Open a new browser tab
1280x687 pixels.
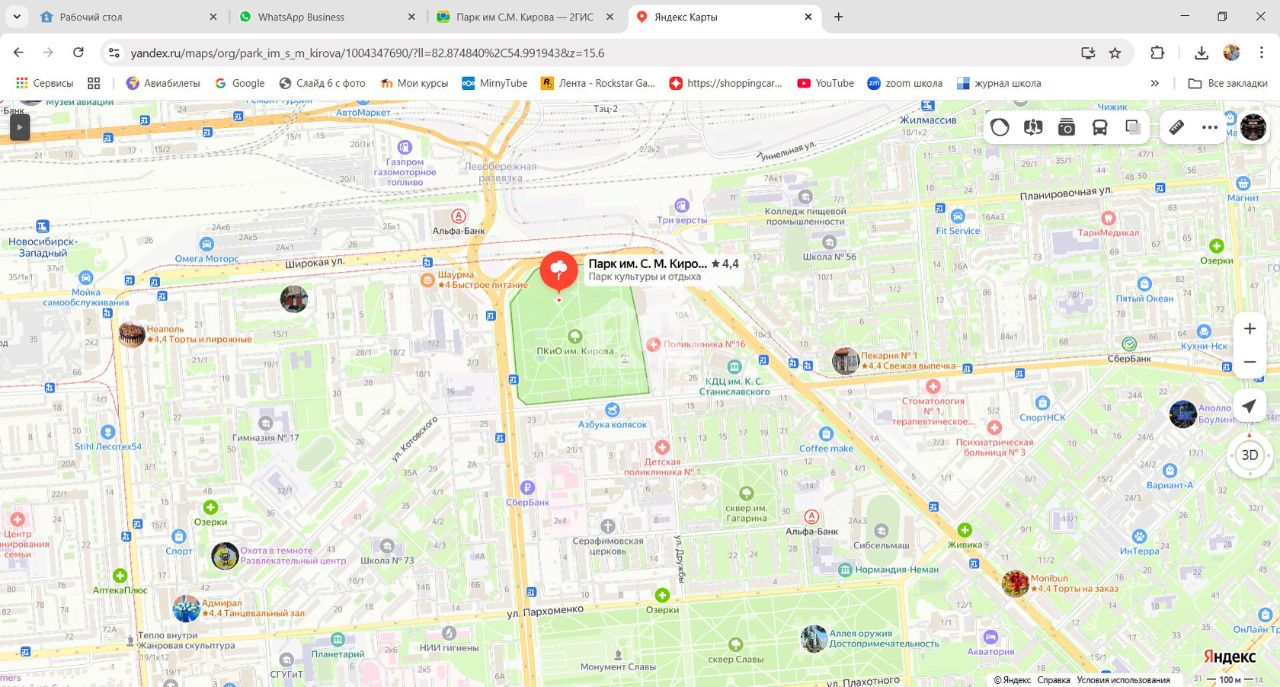838,17
